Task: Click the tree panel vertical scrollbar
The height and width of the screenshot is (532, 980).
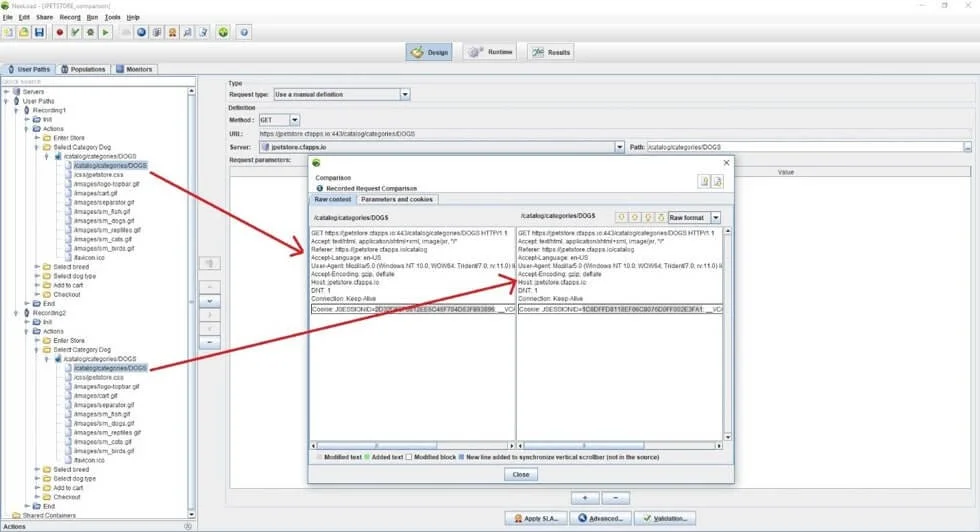Action: tap(191, 303)
